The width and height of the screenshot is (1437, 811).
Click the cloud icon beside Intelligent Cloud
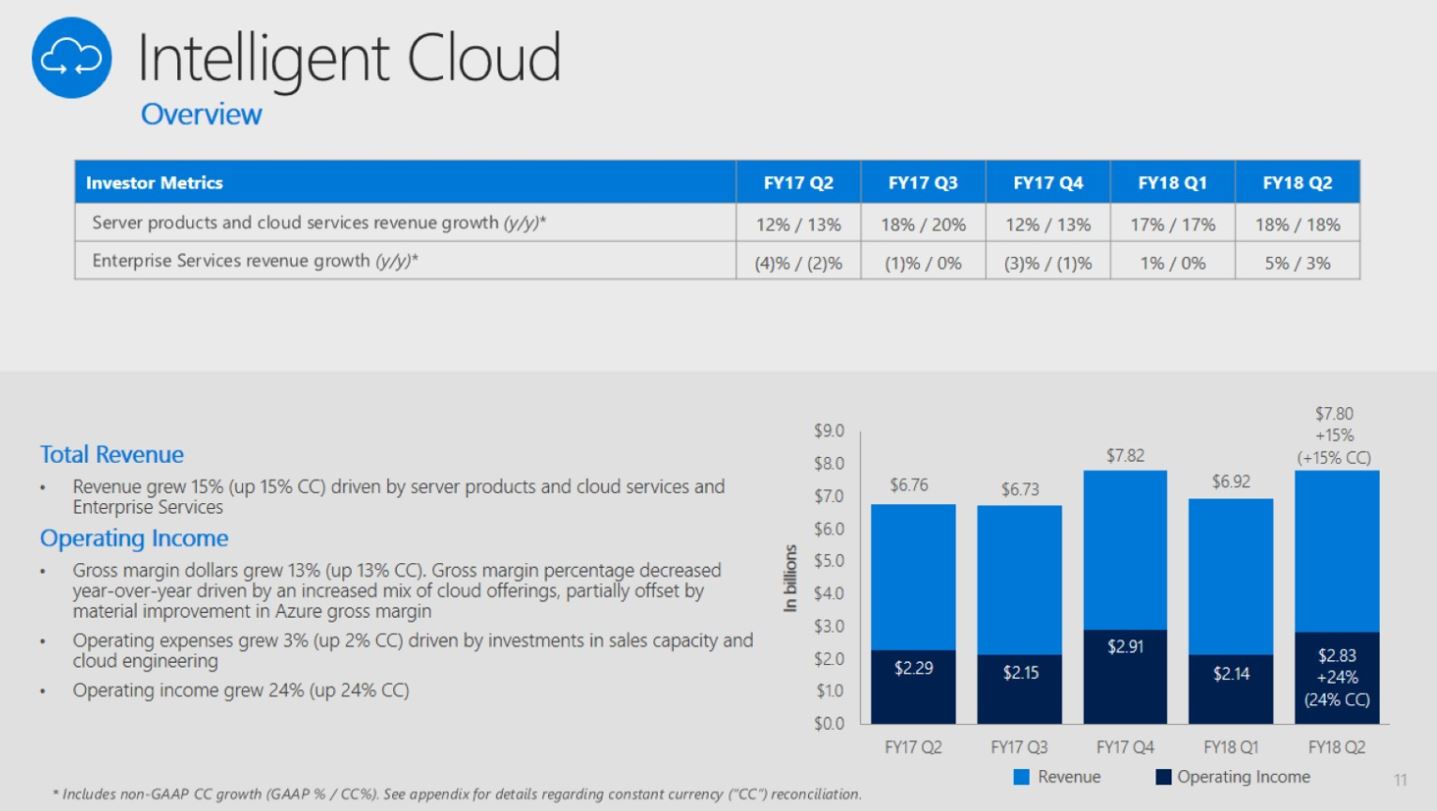click(x=74, y=60)
